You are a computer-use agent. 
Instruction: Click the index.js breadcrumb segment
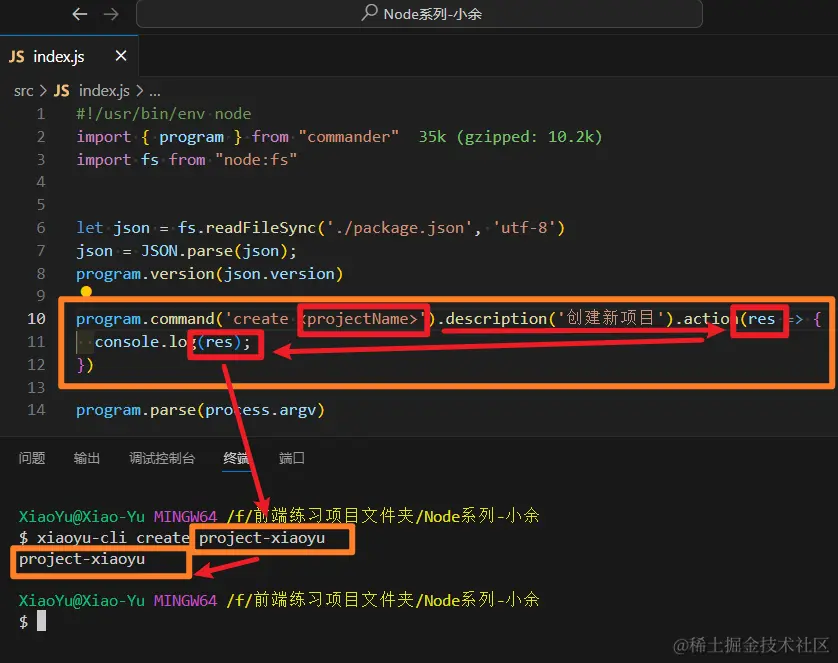[104, 91]
